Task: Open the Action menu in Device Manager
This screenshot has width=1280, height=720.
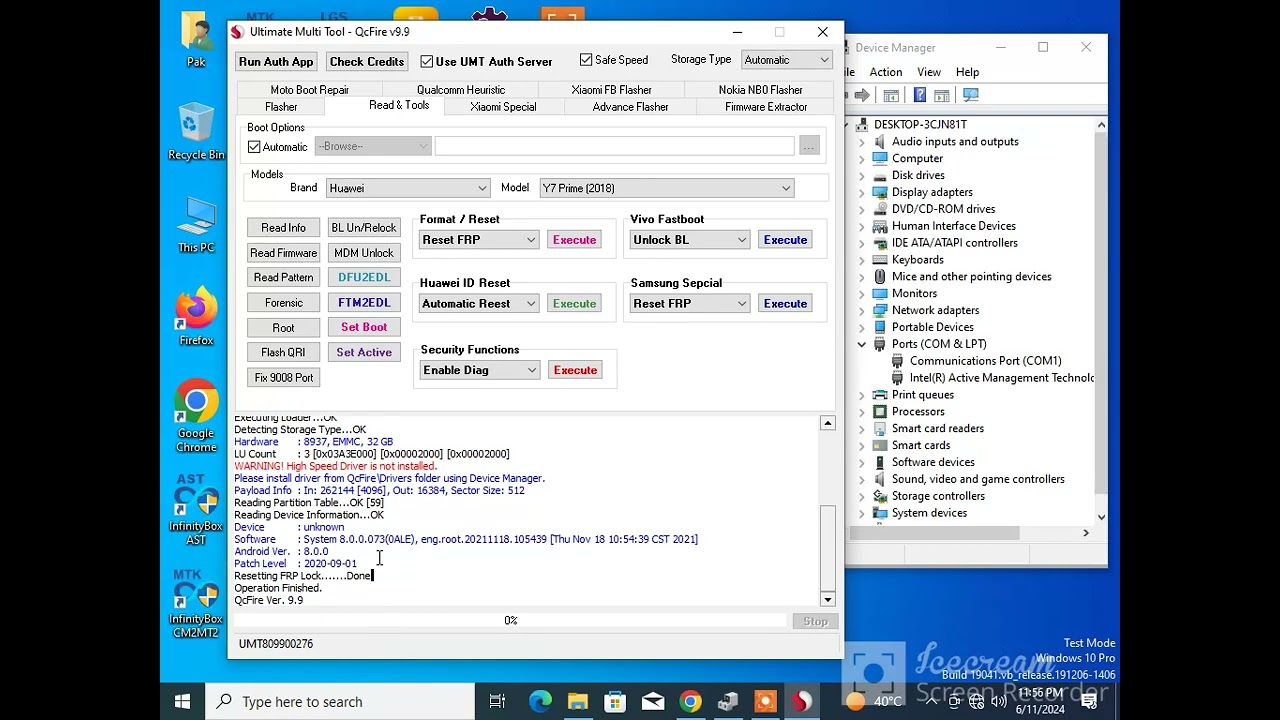Action: [x=885, y=72]
